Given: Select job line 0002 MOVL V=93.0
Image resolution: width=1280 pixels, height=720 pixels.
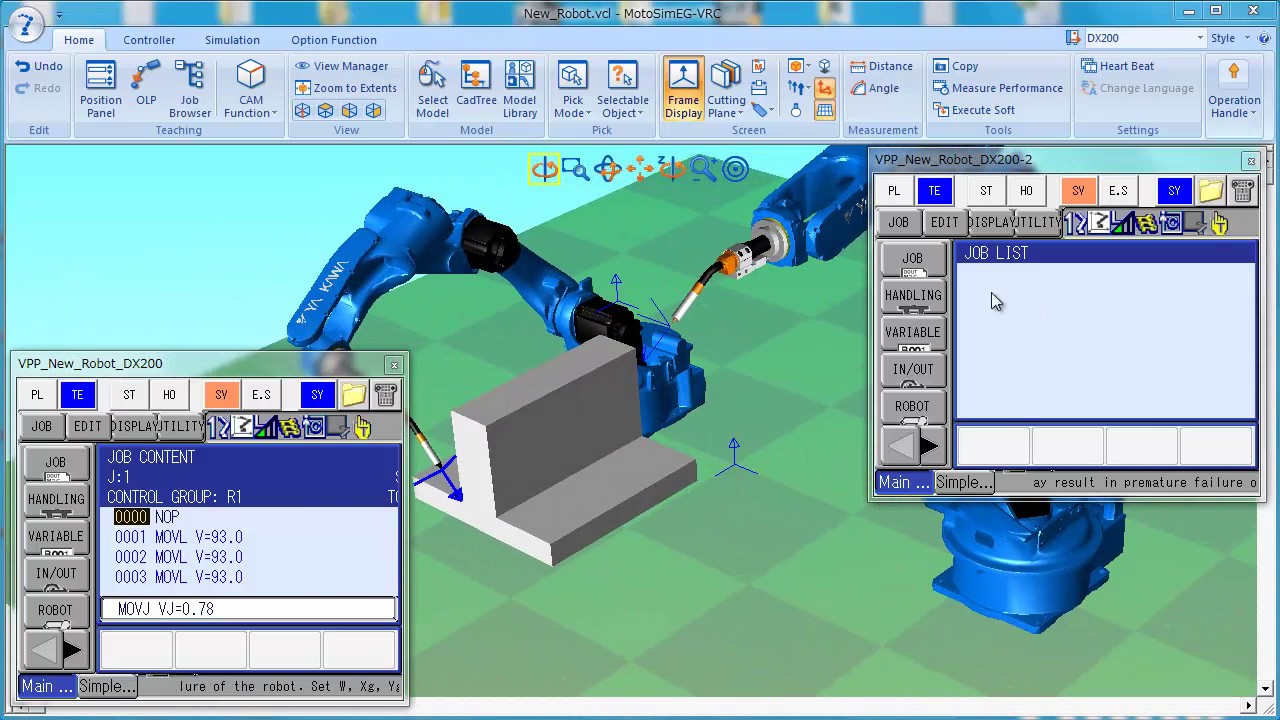Looking at the screenshot, I should click(x=178, y=557).
